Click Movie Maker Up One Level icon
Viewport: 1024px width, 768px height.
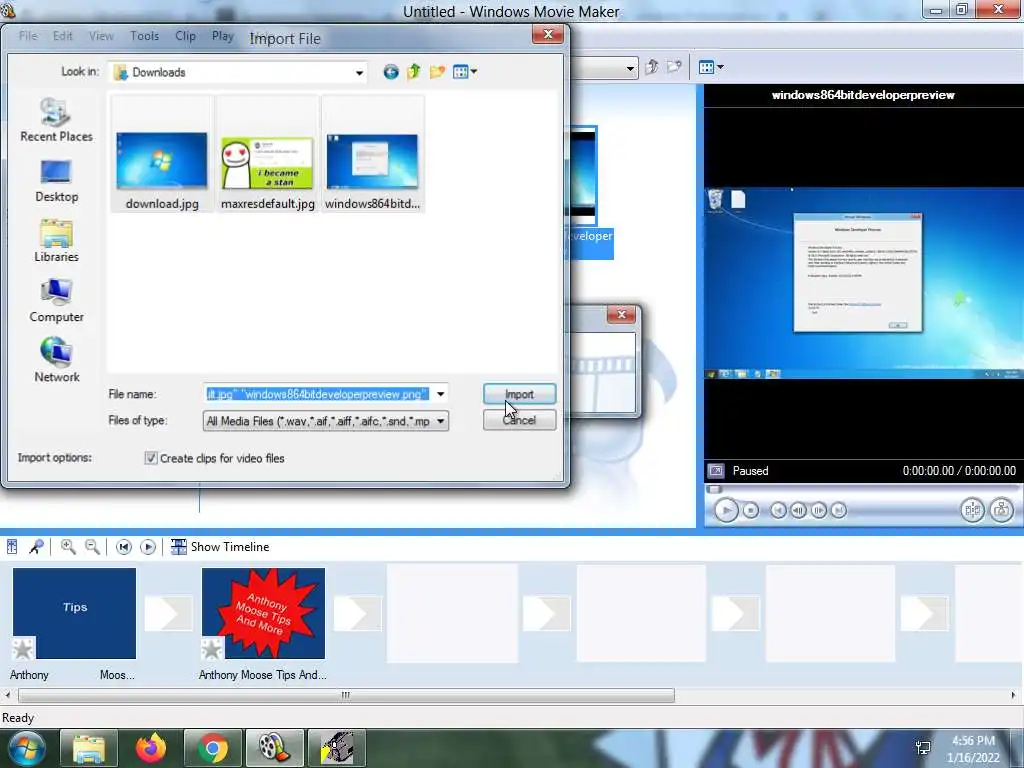[651, 67]
